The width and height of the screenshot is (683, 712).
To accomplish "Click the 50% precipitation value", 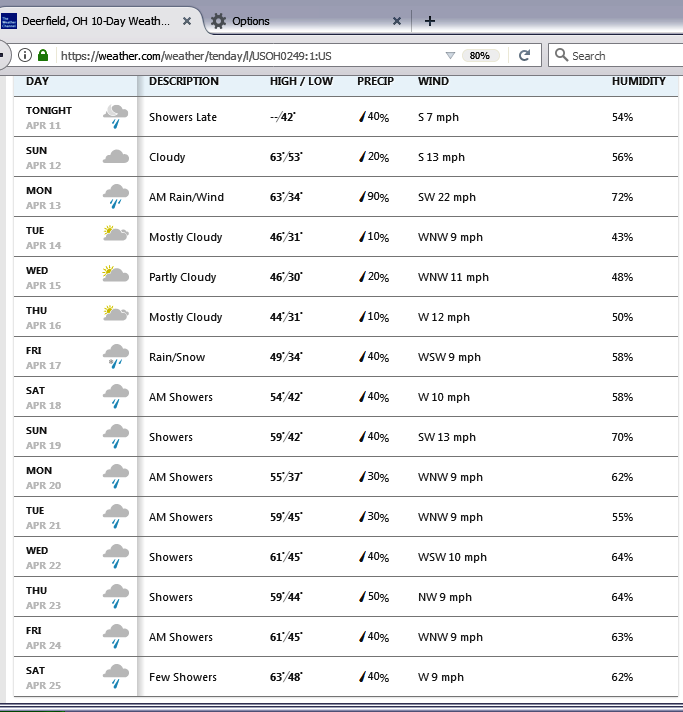I will (x=378, y=597).
